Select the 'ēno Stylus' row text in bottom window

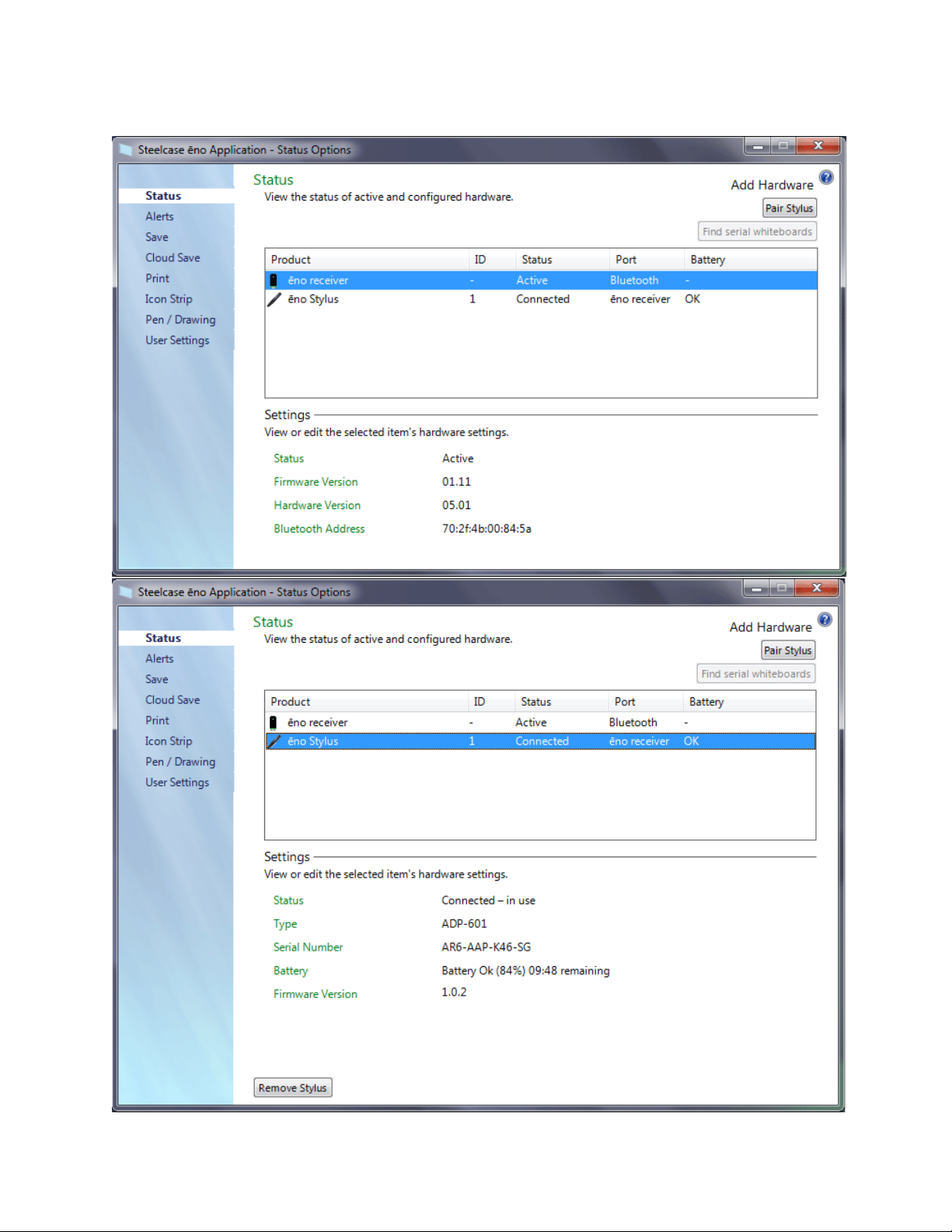click(312, 742)
